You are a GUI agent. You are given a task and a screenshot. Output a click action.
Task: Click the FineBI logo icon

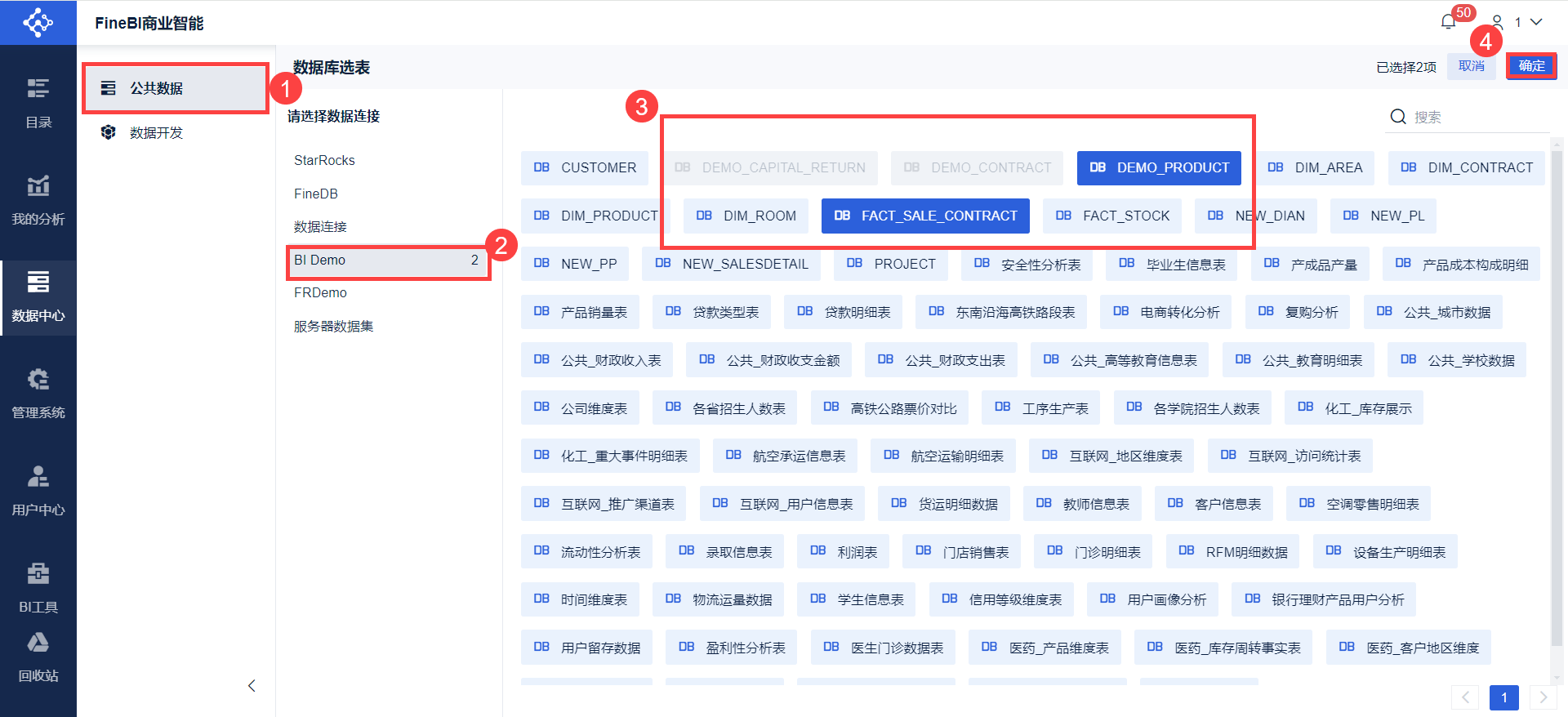38,22
